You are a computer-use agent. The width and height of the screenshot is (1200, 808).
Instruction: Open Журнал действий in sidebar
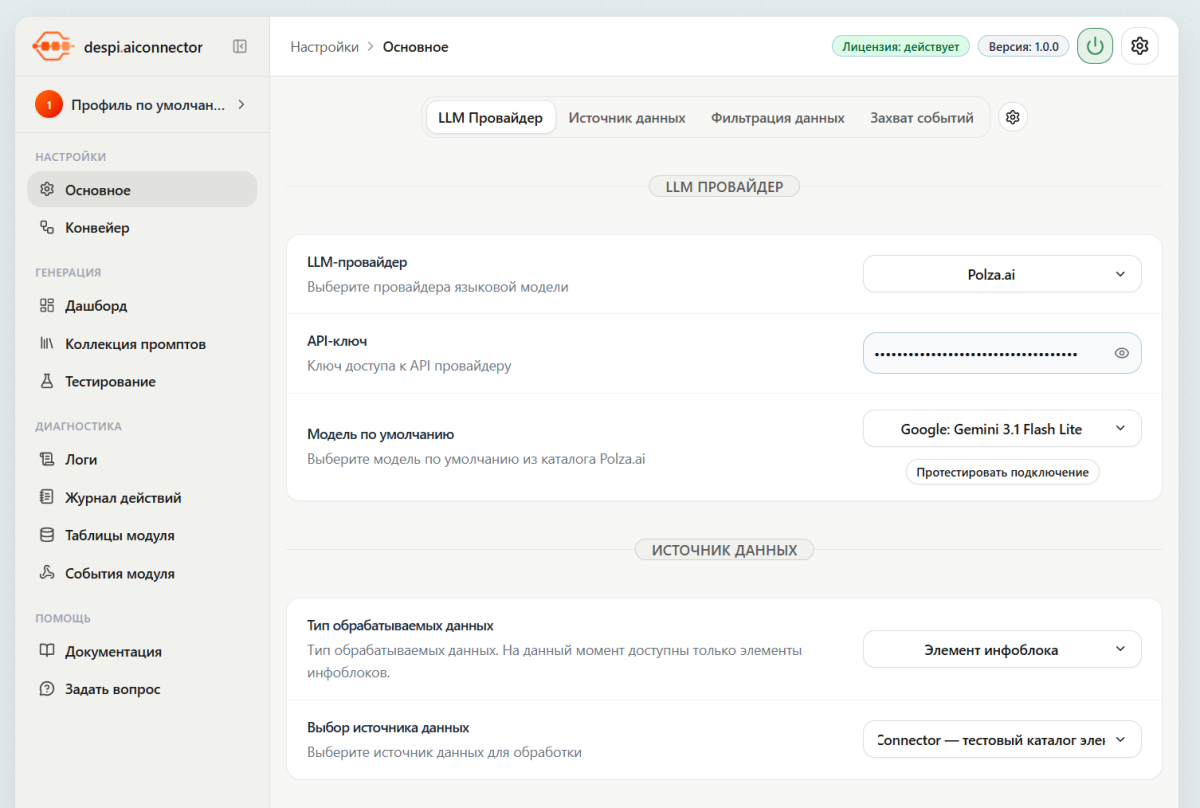click(x=142, y=498)
